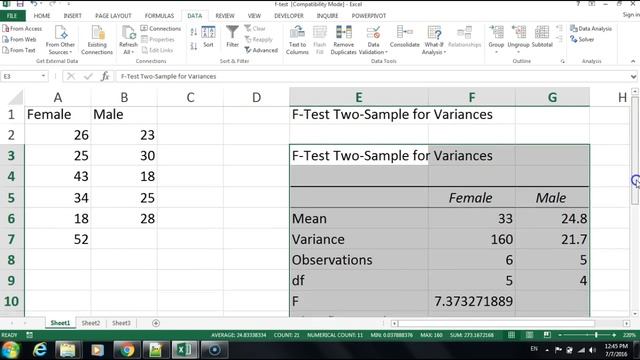The image size is (640, 360).
Task: Click vertical scrollbar down arrow
Action: [x=635, y=313]
